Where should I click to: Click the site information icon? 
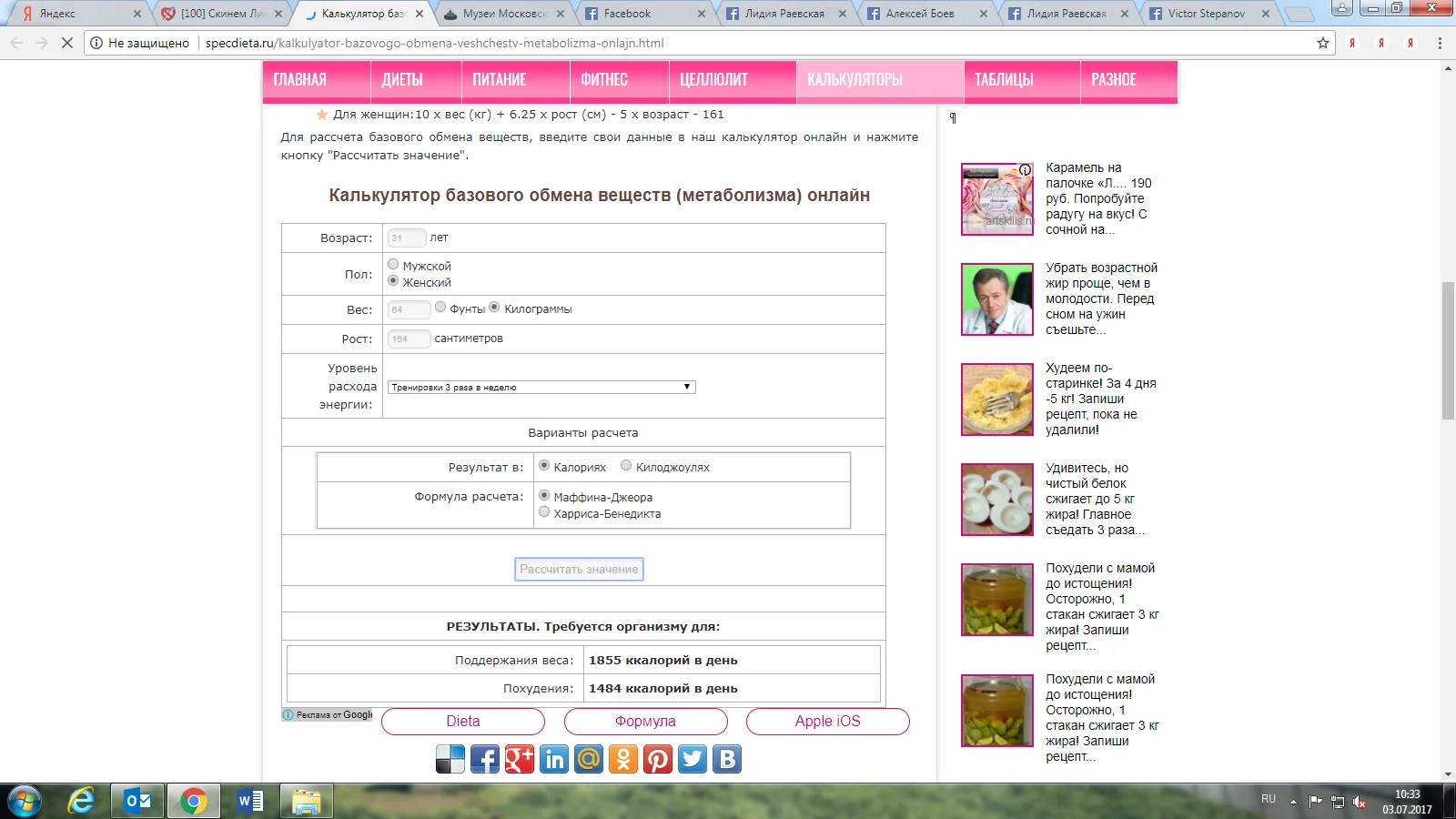pos(96,43)
